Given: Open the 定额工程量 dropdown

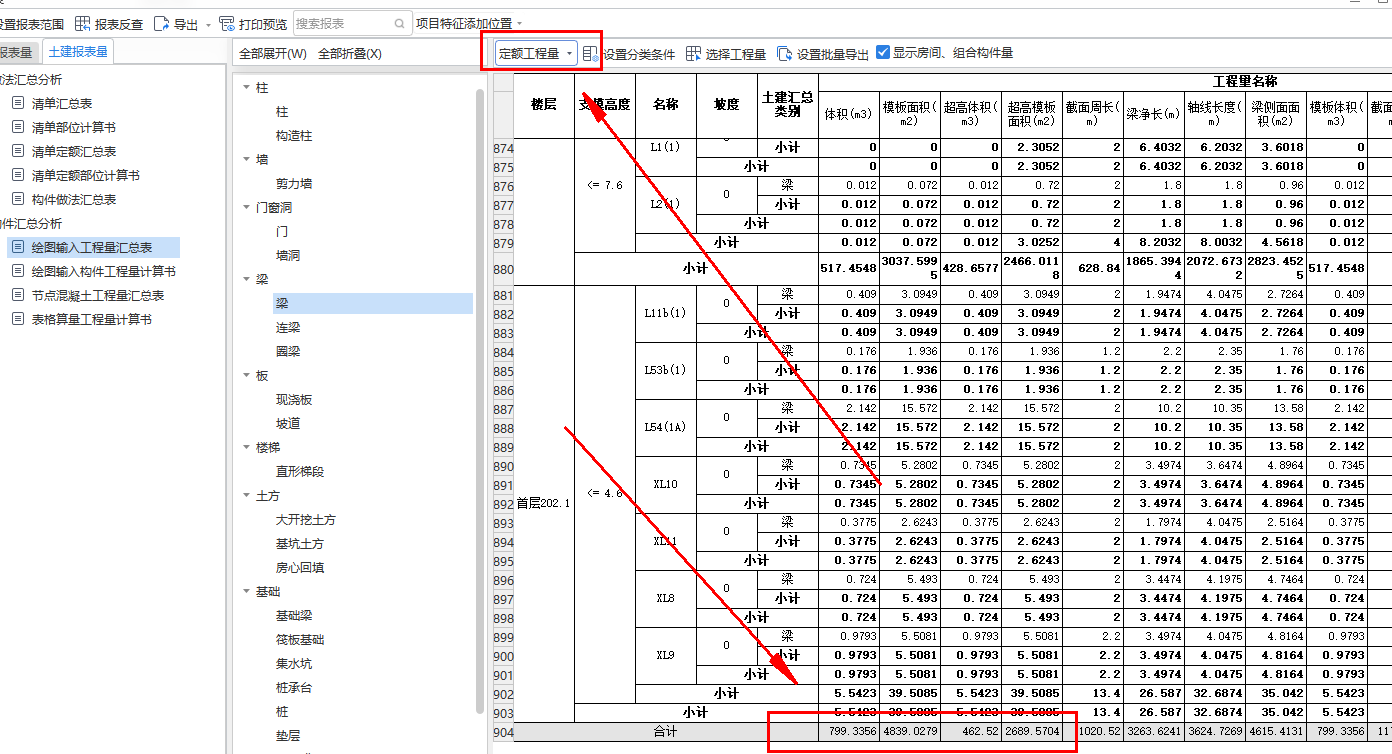Looking at the screenshot, I should [x=537, y=54].
